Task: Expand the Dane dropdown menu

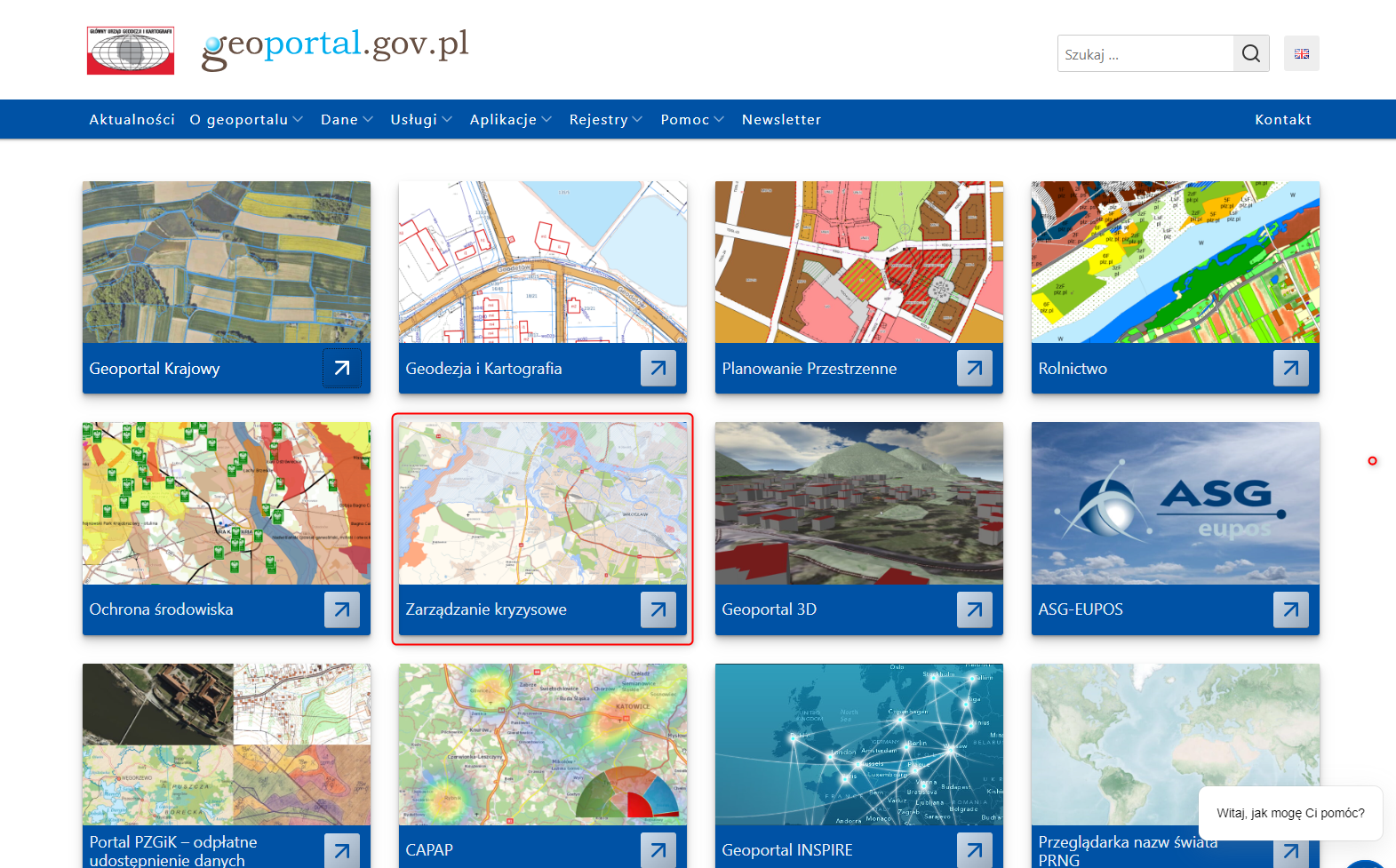Action: (x=347, y=119)
